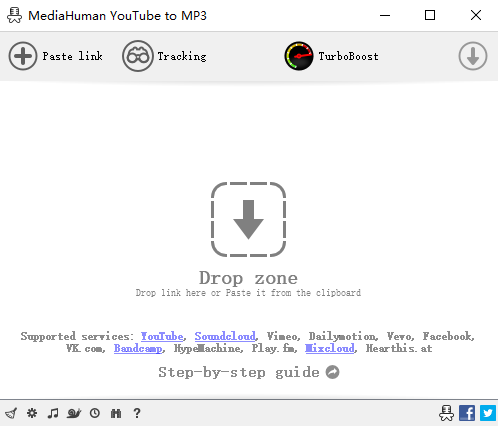Start all downloads with the arrow button
Image resolution: width=498 pixels, height=427 pixels.
pos(473,56)
